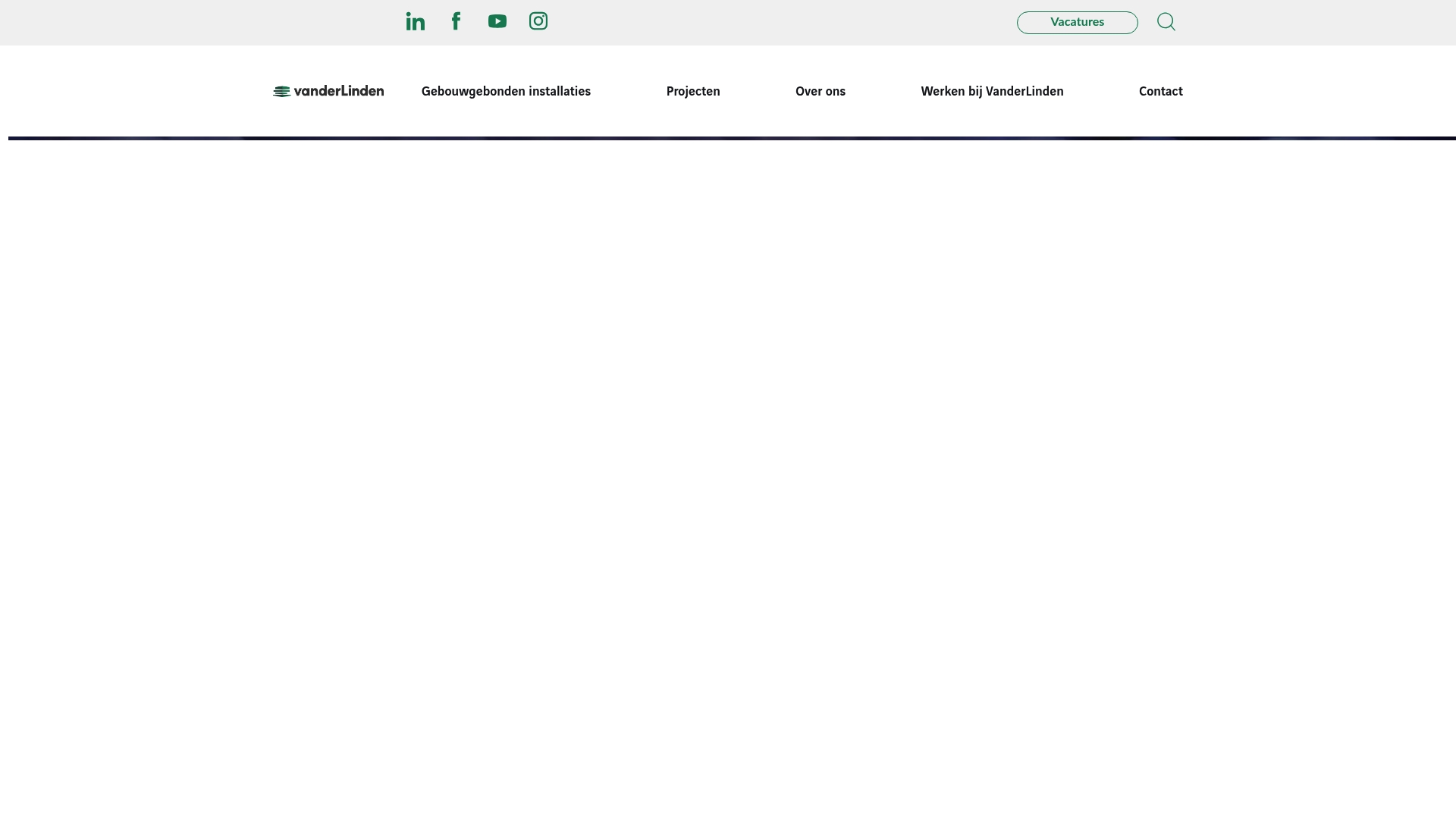
Task: Open the Projecten menu item
Action: [x=693, y=92]
